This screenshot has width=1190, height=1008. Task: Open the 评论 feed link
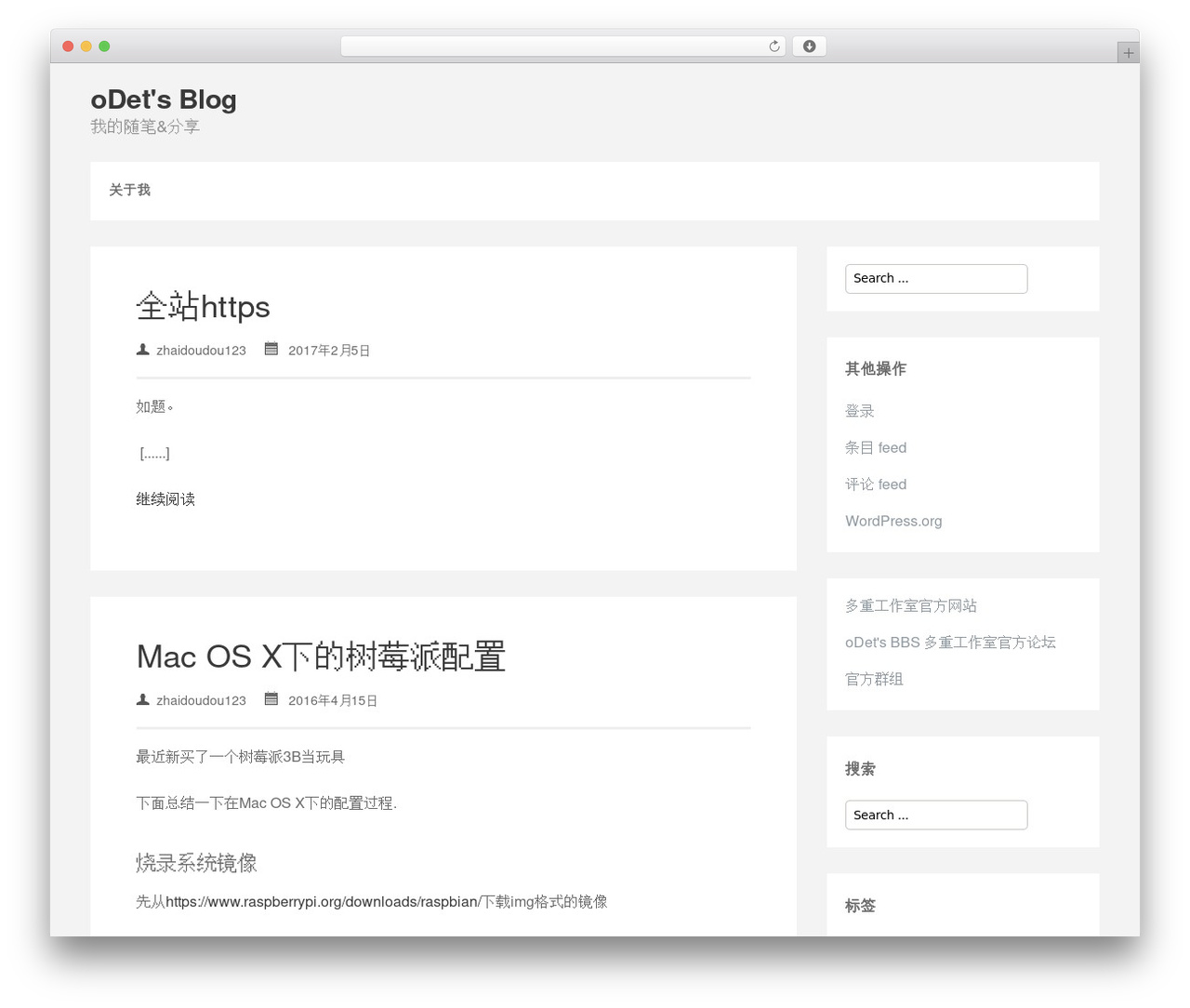(x=876, y=484)
